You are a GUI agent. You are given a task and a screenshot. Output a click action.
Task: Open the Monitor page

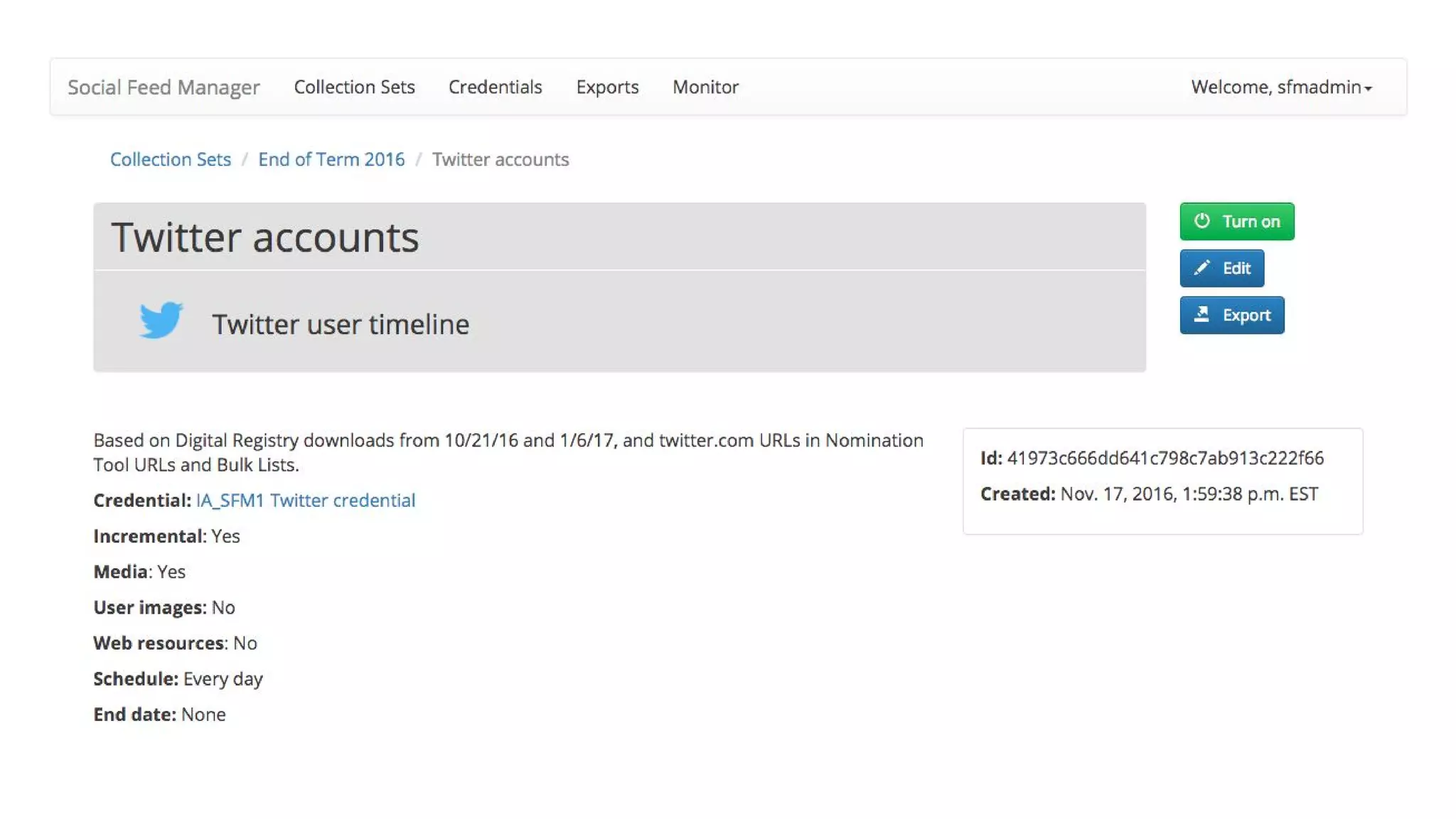705,87
